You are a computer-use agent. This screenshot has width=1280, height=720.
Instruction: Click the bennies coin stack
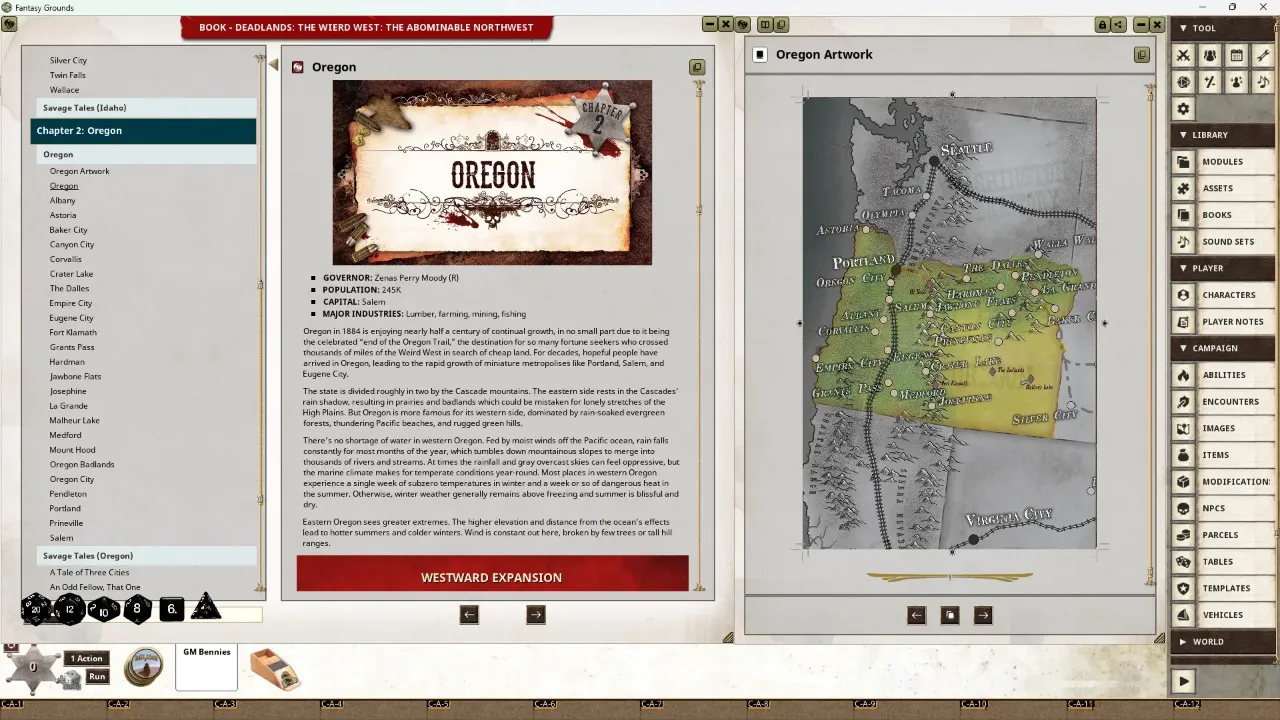click(x=144, y=667)
